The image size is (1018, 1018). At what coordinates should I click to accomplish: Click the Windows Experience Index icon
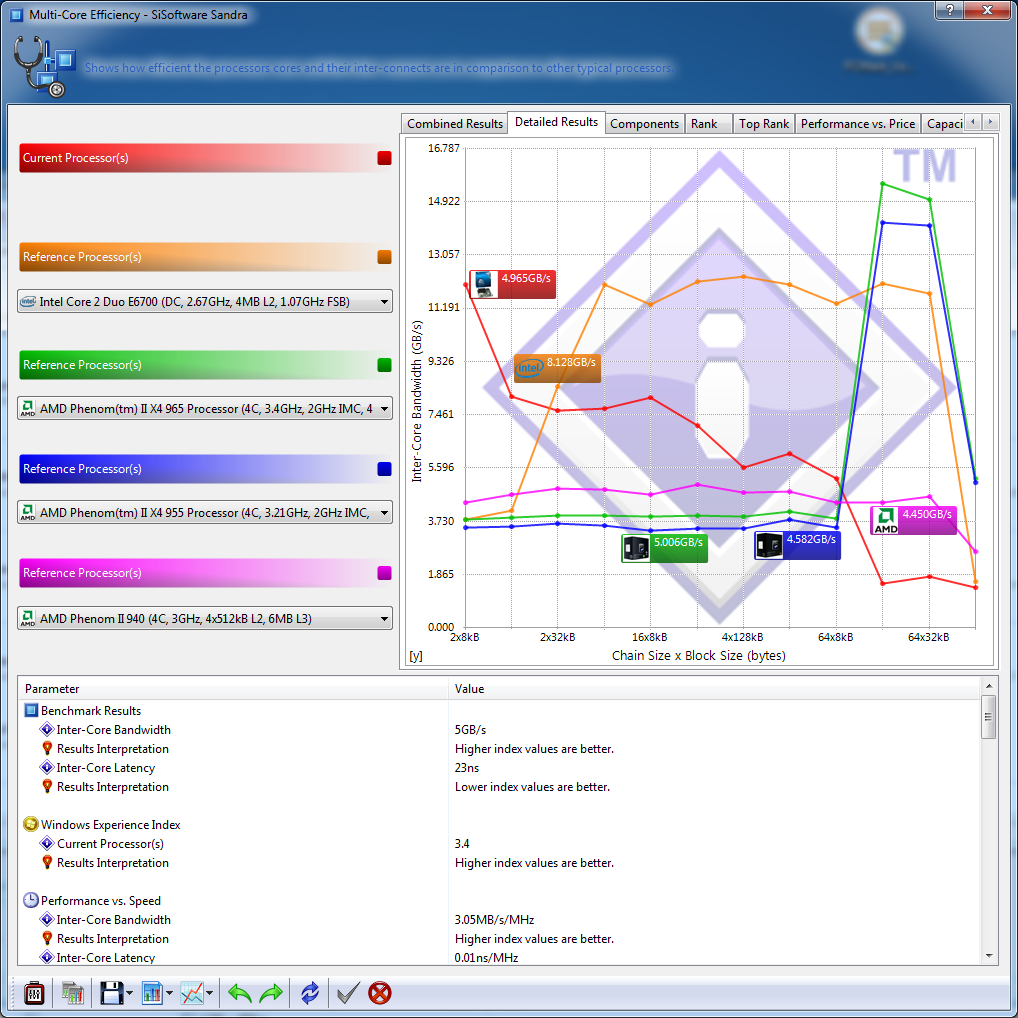click(31, 825)
